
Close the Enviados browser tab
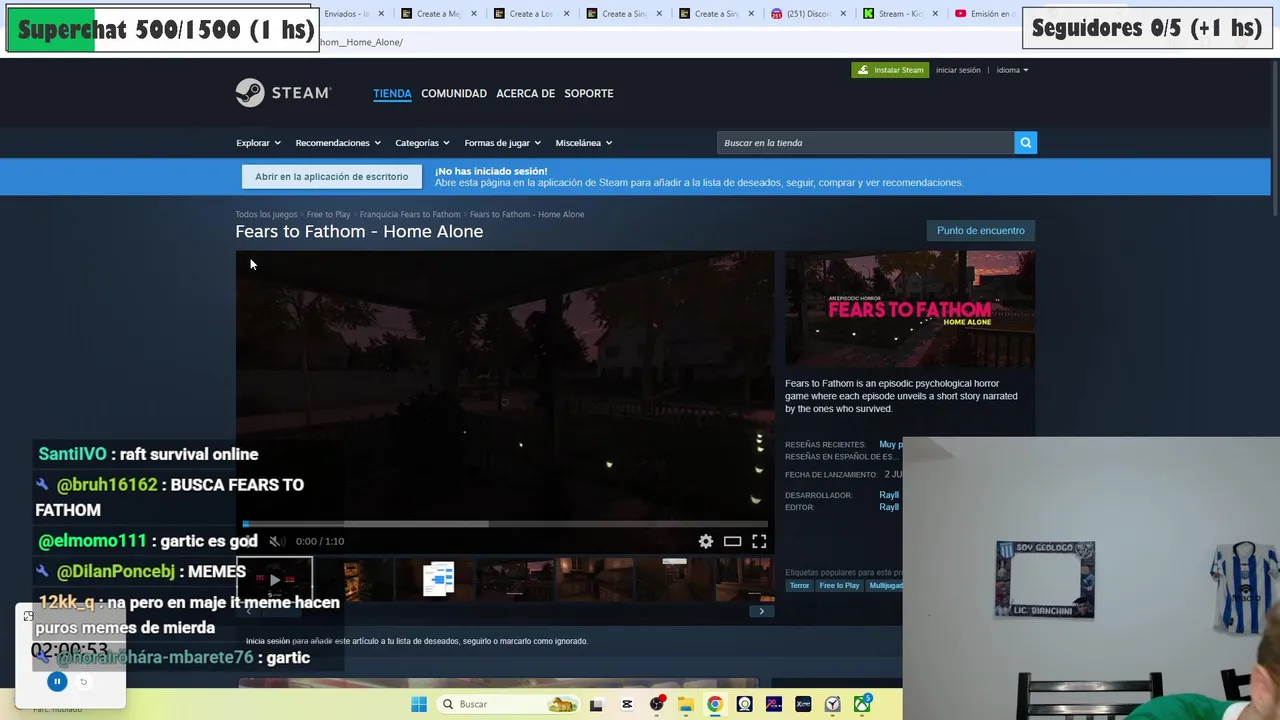pos(381,14)
